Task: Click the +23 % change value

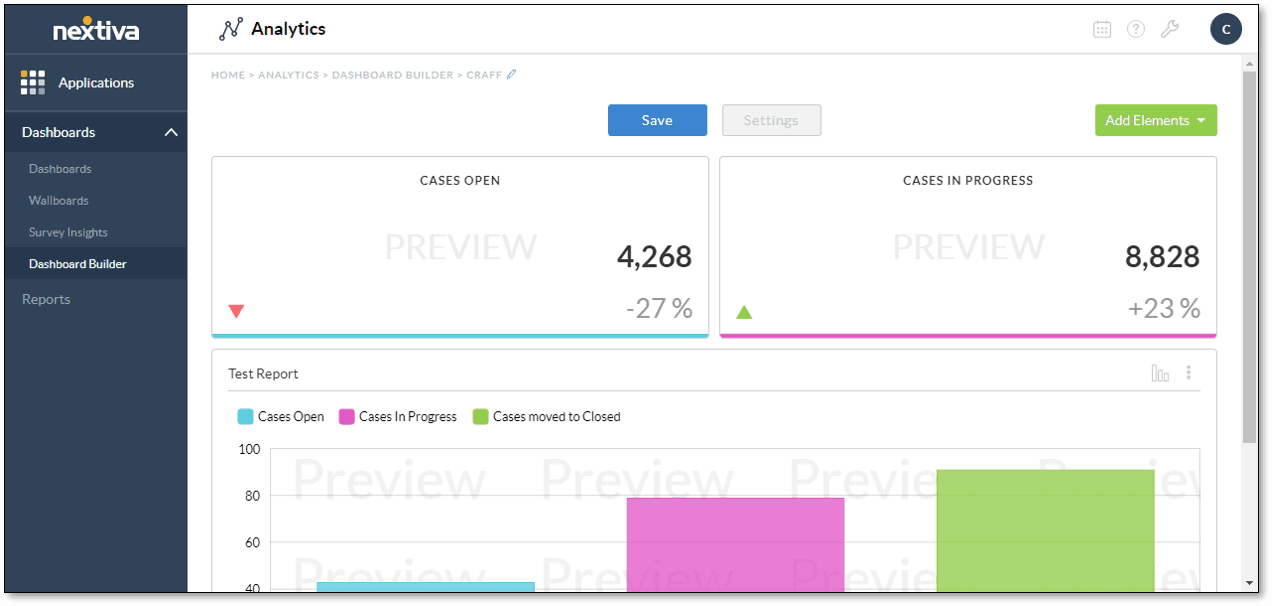Action: (x=1164, y=309)
